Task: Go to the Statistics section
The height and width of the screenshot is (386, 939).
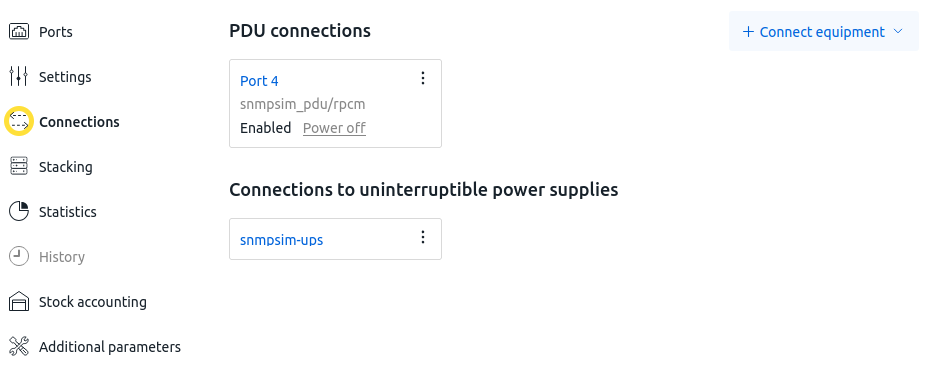Action: click(x=68, y=212)
